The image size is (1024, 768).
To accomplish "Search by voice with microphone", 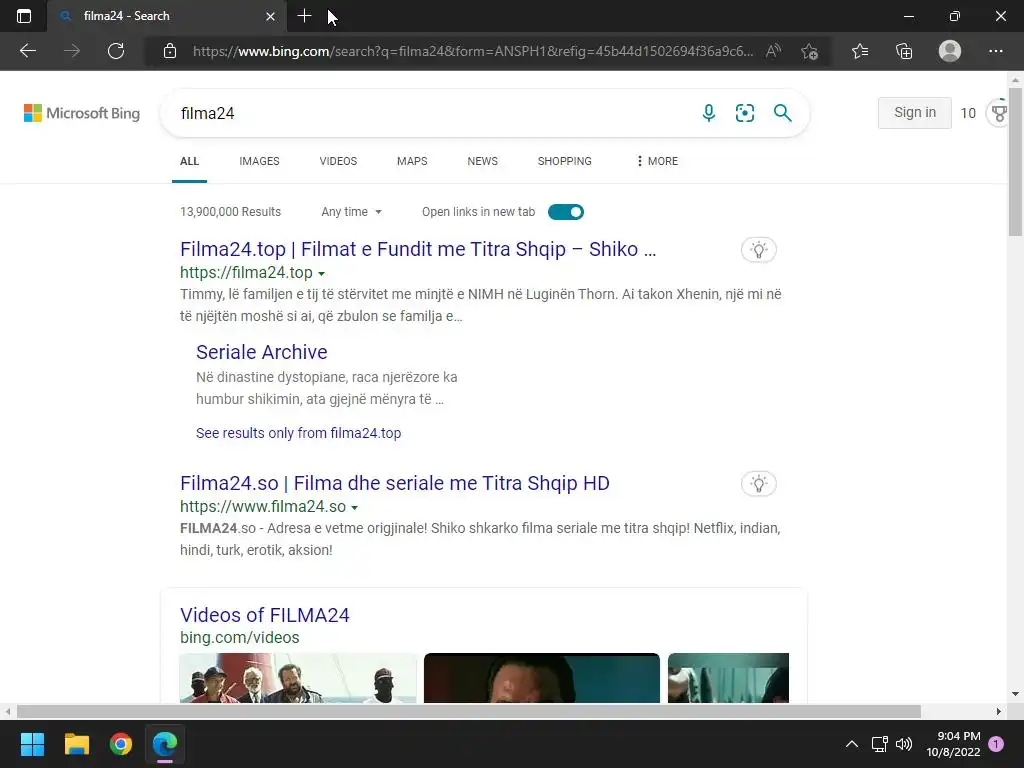I will tap(709, 113).
